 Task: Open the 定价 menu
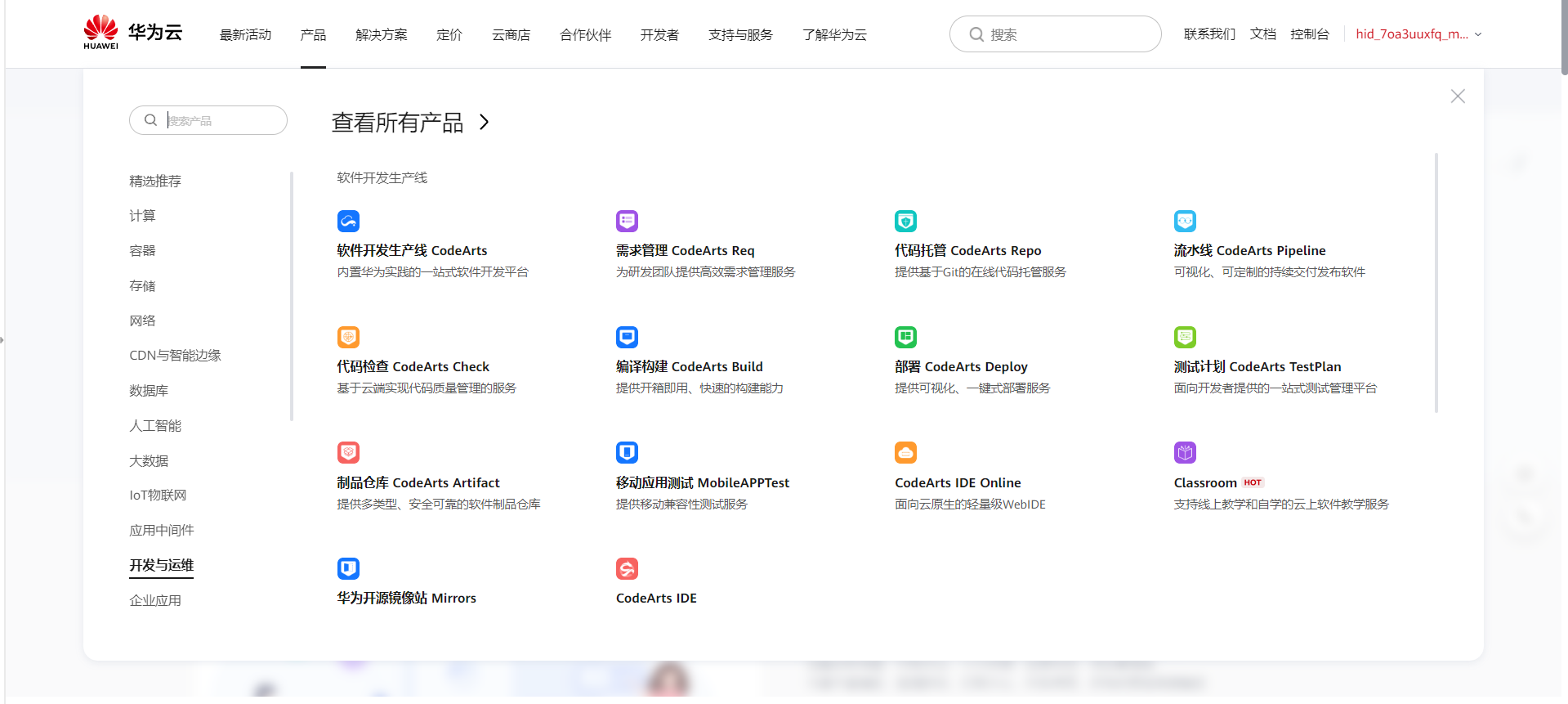(x=449, y=34)
